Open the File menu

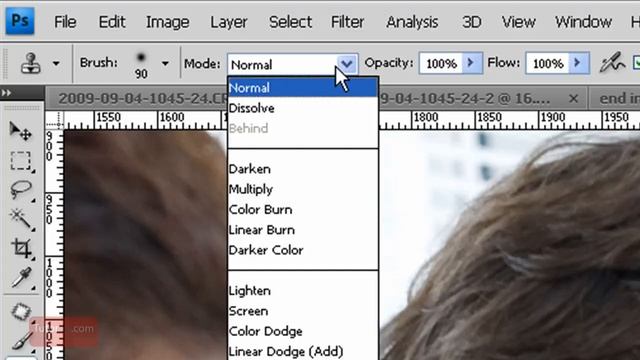pyautogui.click(x=65, y=22)
